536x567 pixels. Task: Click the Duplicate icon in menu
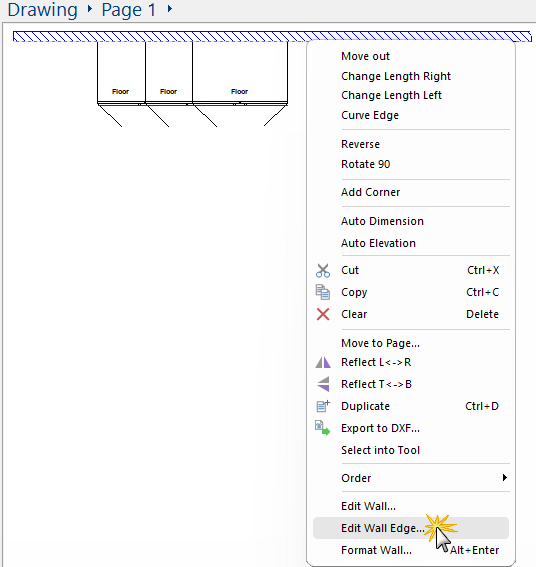(x=323, y=406)
